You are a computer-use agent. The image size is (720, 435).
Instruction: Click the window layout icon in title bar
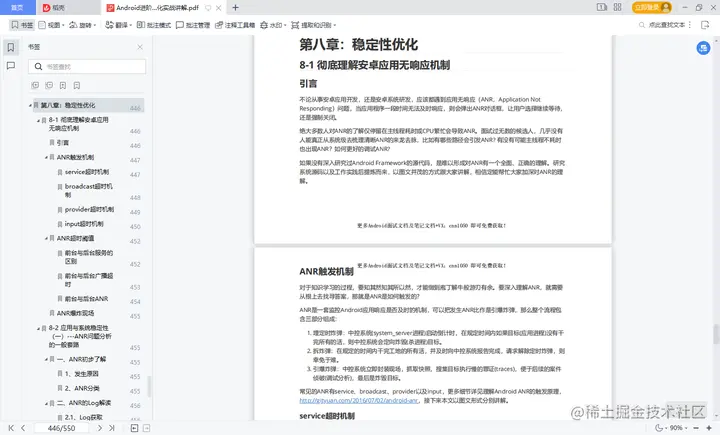[x=602, y=7]
